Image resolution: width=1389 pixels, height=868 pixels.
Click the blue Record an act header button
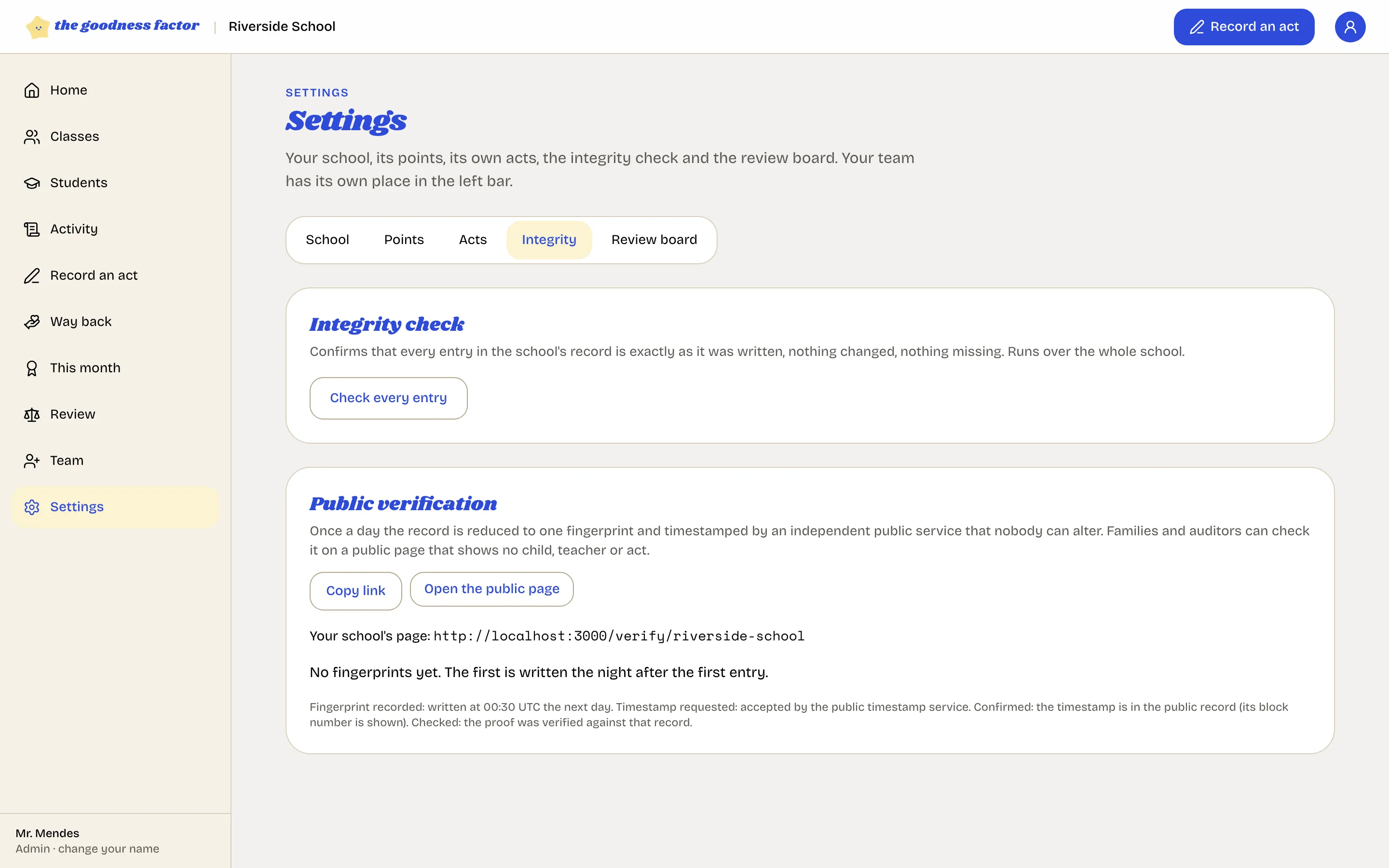[1244, 27]
